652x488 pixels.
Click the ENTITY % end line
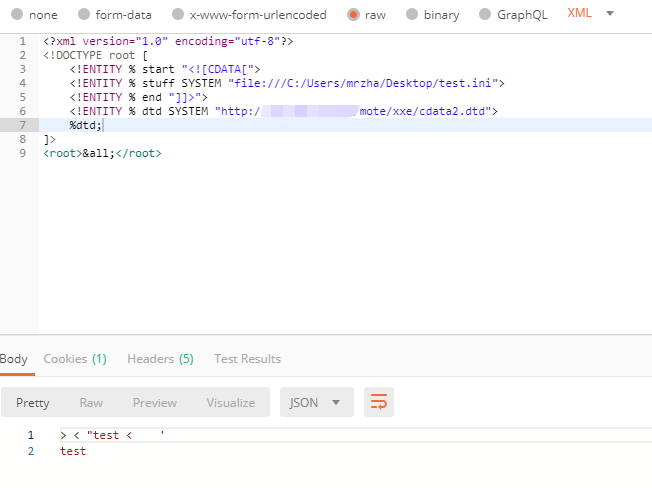[x=138, y=97]
